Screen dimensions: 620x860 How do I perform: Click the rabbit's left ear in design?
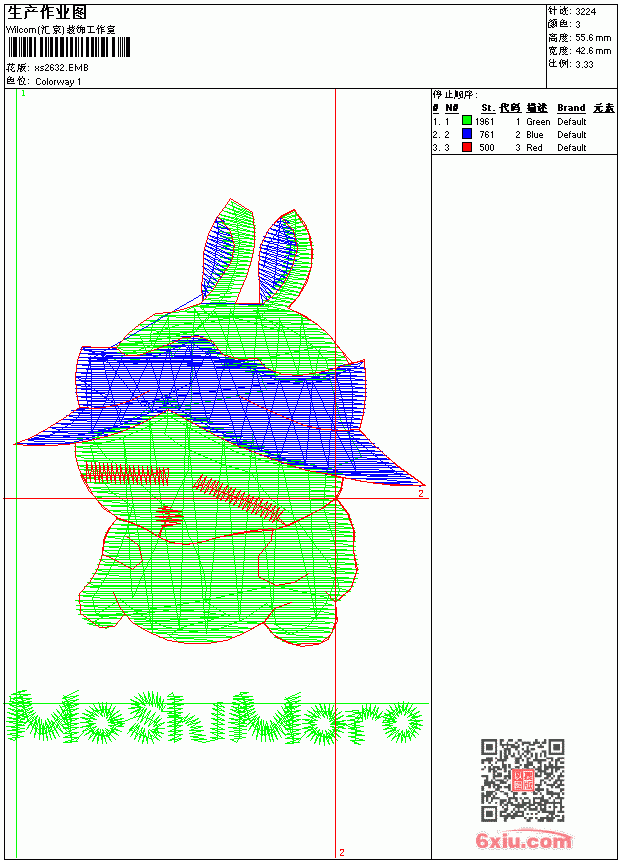coord(227,251)
